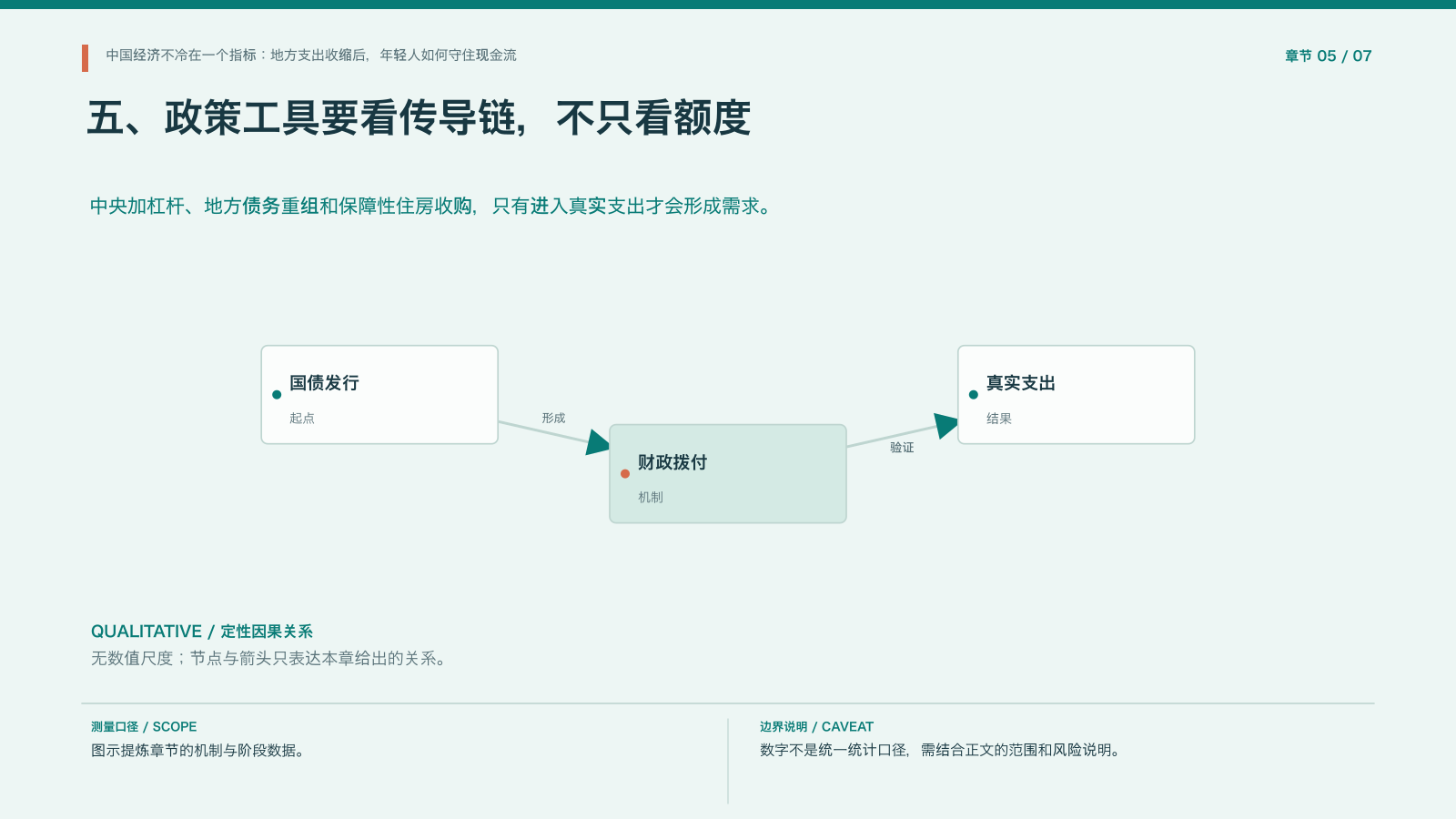Click the 财政拨付 node card
Image resolution: width=1456 pixels, height=819 pixels.
click(728, 474)
